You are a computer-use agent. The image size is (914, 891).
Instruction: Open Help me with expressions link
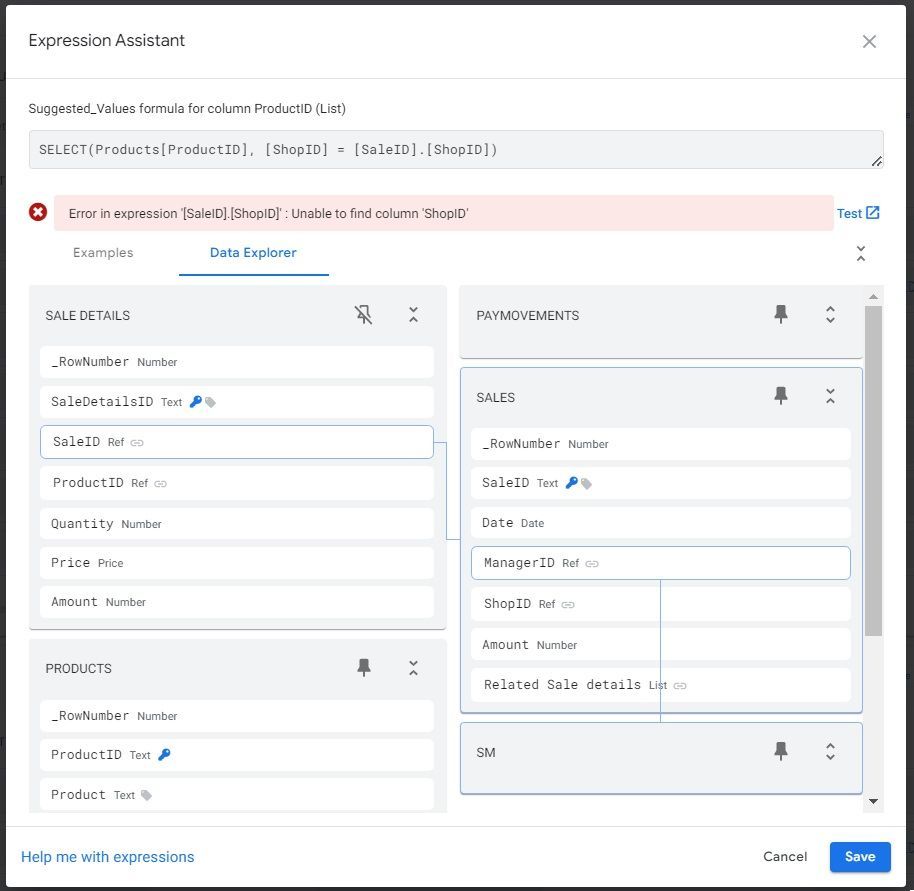[x=108, y=857]
